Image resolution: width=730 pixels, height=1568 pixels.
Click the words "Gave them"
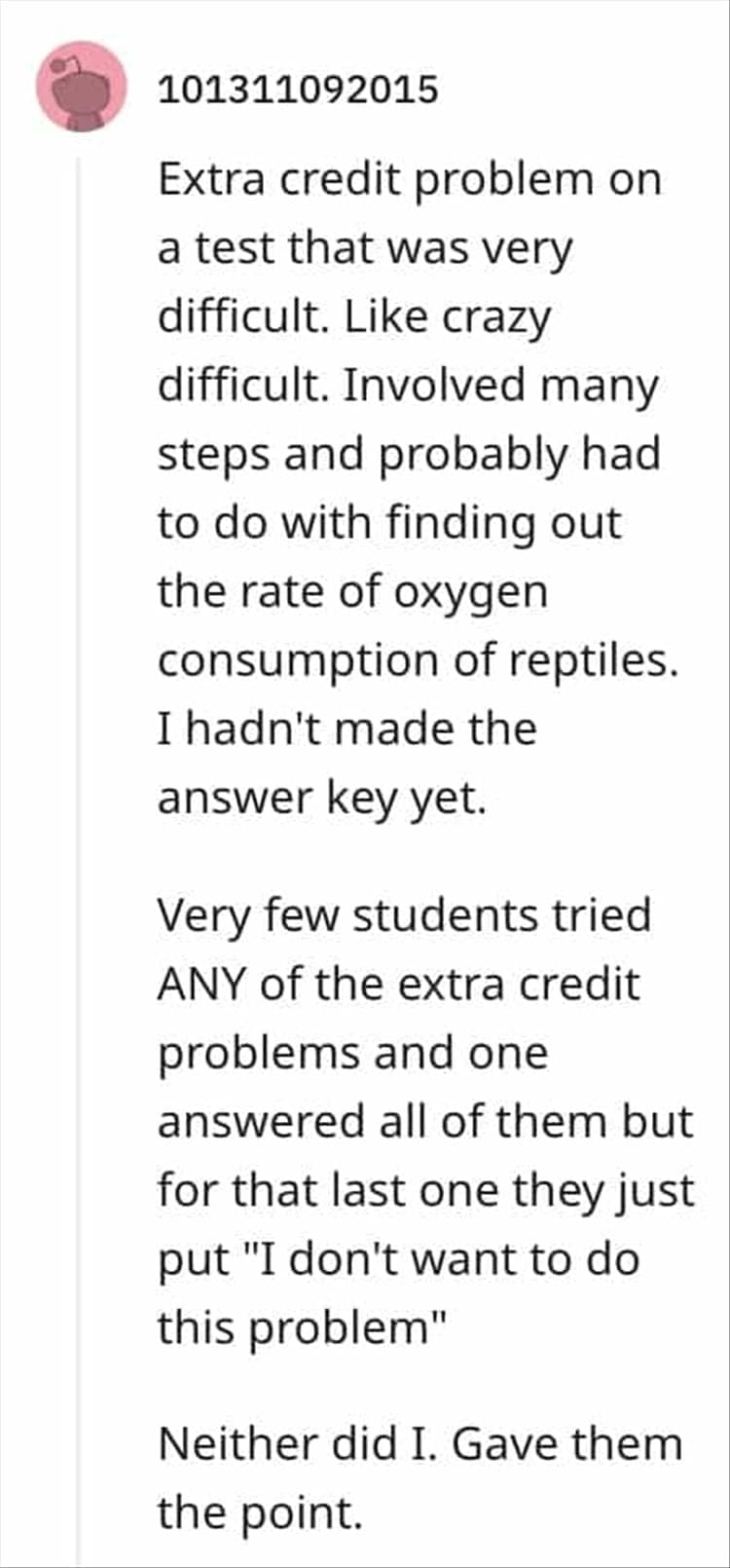(x=568, y=1443)
